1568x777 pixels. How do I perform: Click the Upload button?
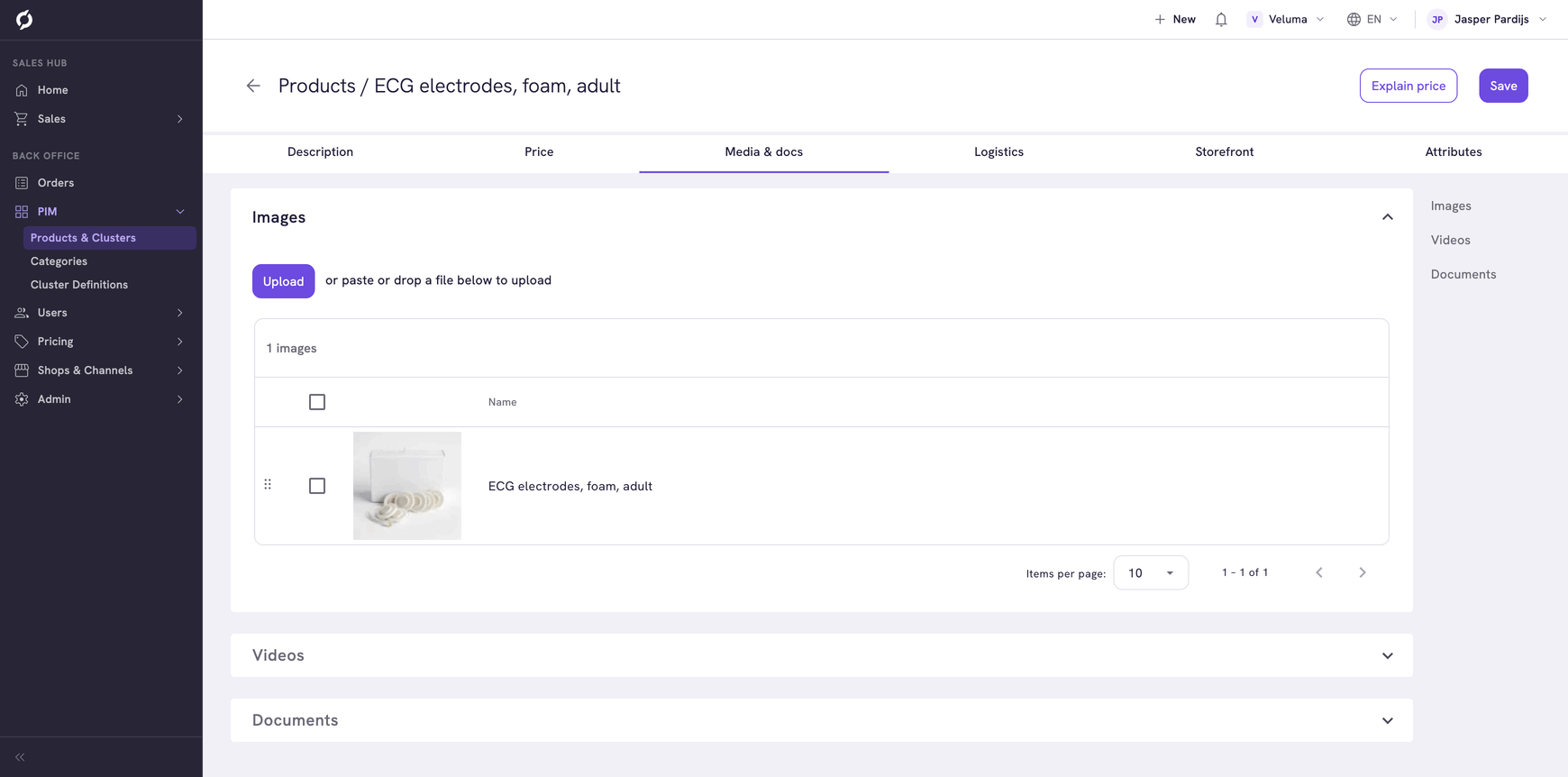pyautogui.click(x=283, y=281)
